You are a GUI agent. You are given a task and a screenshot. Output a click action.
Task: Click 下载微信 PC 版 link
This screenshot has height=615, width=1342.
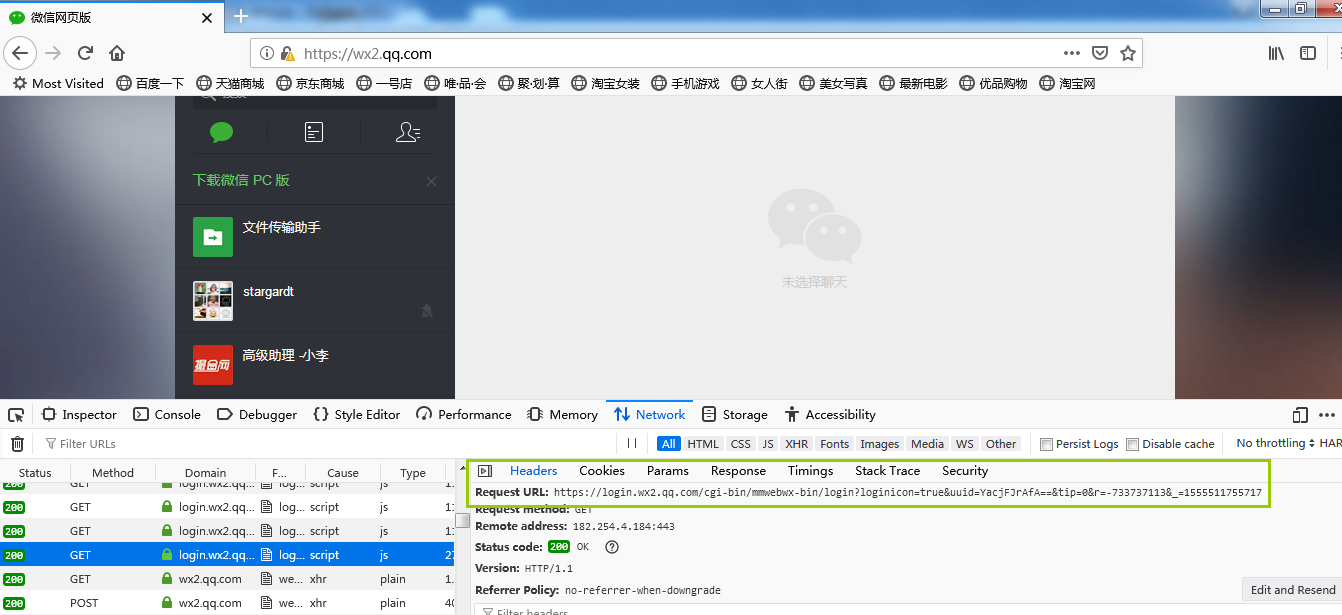point(241,180)
